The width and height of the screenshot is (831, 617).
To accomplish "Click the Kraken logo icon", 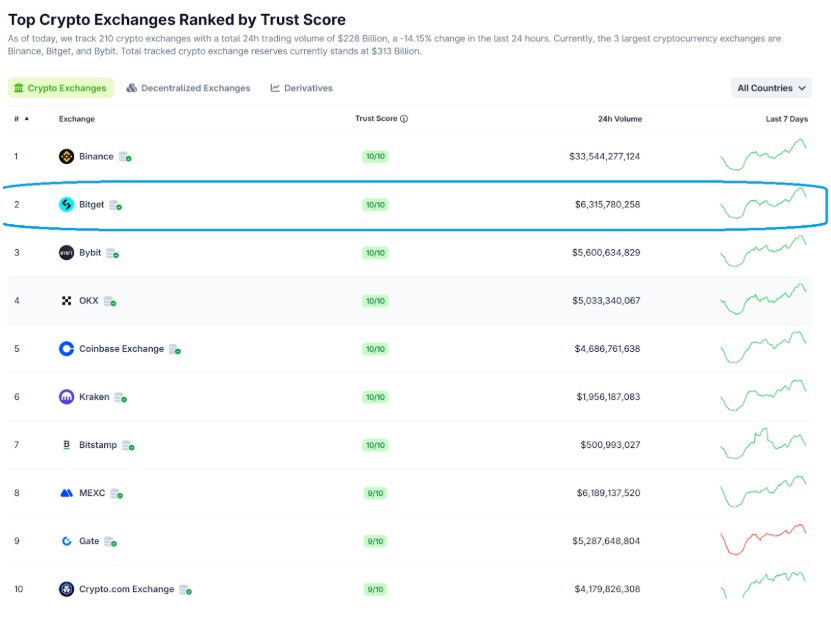I will point(66,397).
